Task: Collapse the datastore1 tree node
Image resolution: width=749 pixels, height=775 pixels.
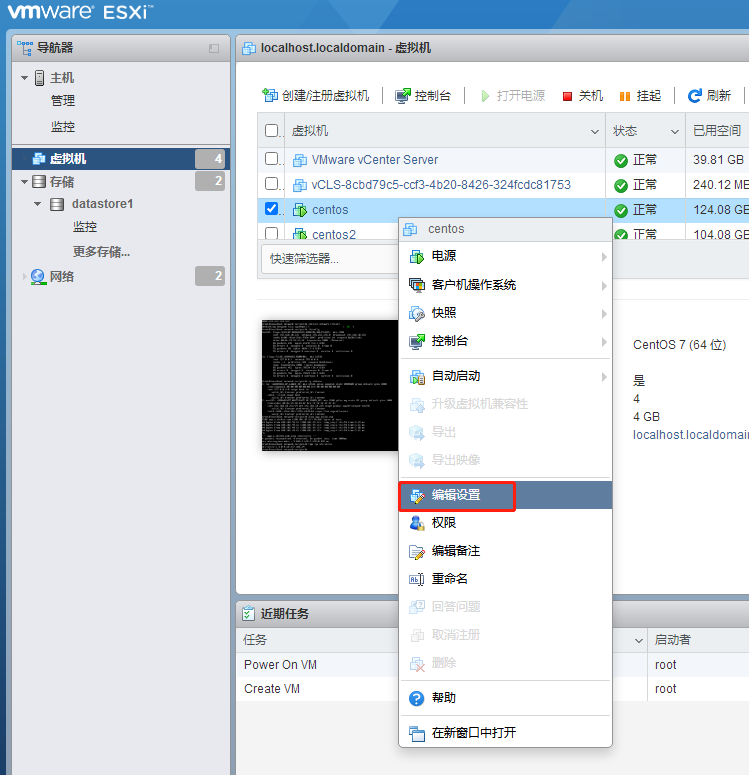Action: point(38,204)
